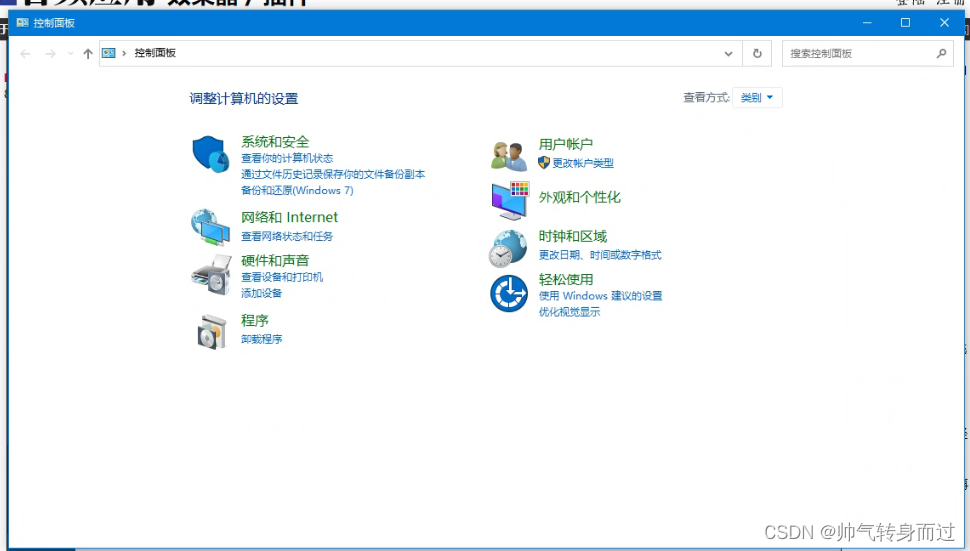Screen dimensions: 970x551
Task: Click 更改日期、时间或数字格式 link
Action: (x=600, y=255)
